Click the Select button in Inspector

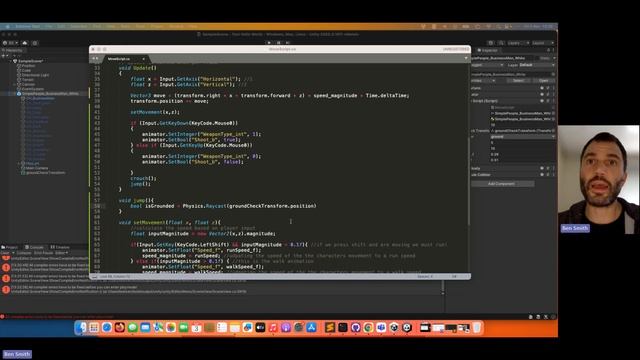click(x=518, y=80)
